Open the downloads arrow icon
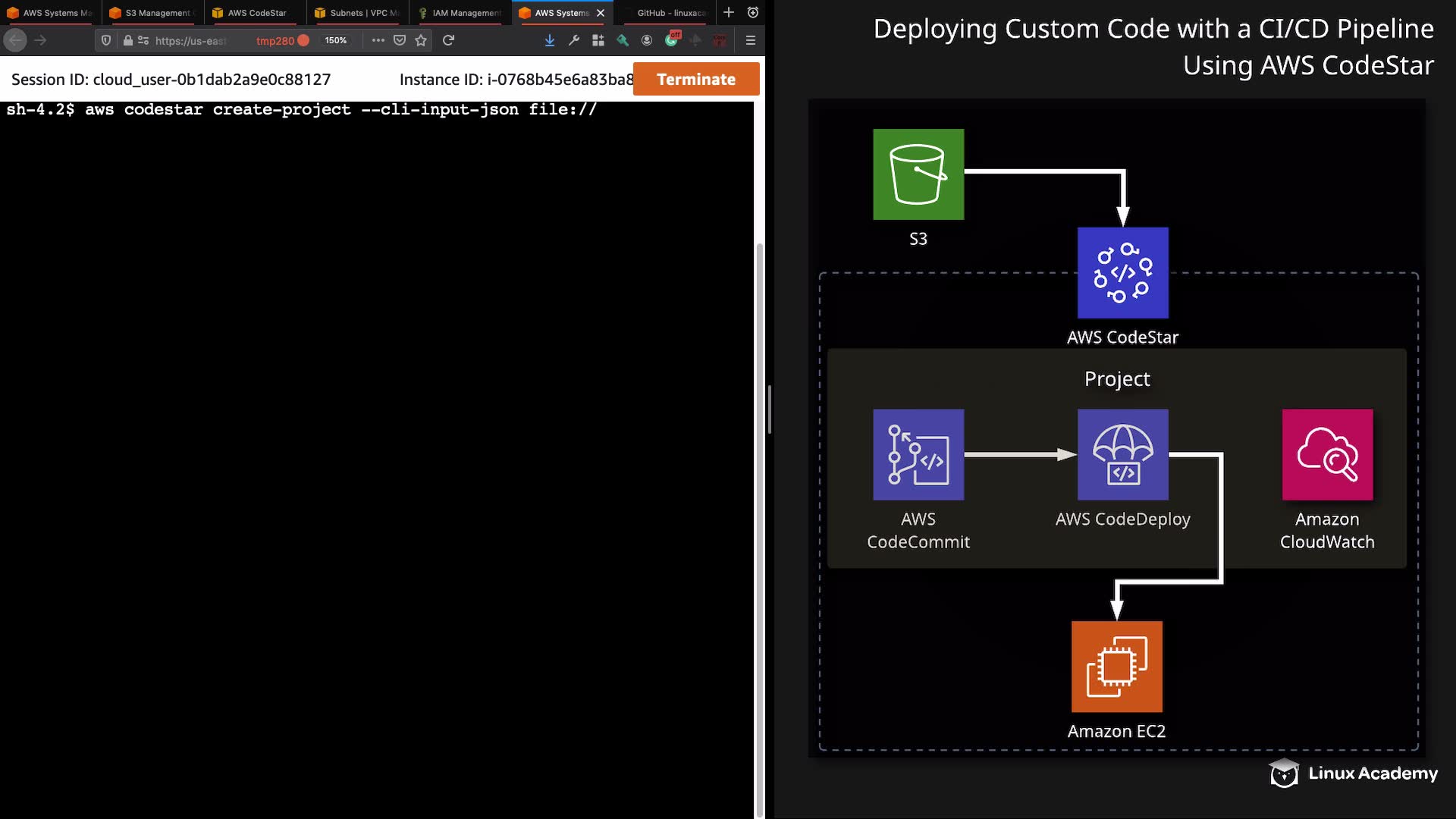The height and width of the screenshot is (819, 1456). click(x=550, y=40)
